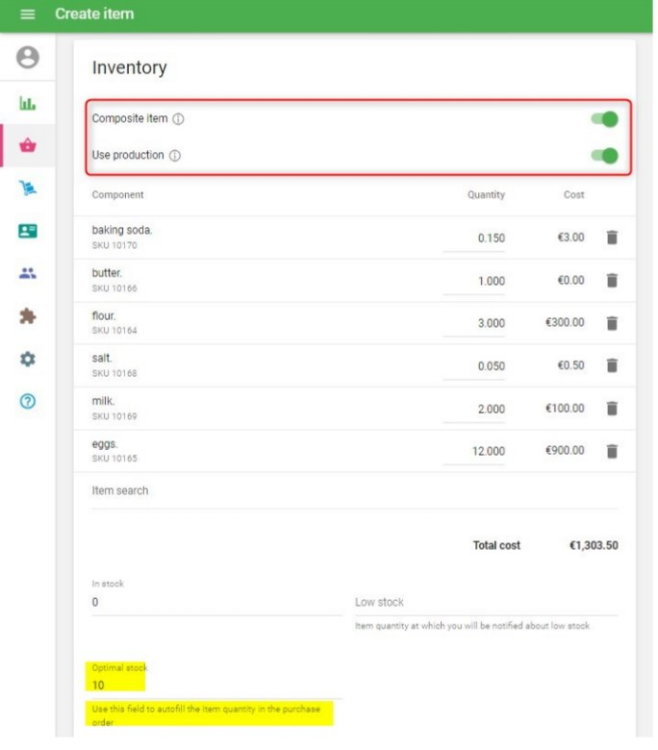Viewport: 658px width, 750px height.
Task: Turn off the Composite item toggle
Action: pos(604,120)
